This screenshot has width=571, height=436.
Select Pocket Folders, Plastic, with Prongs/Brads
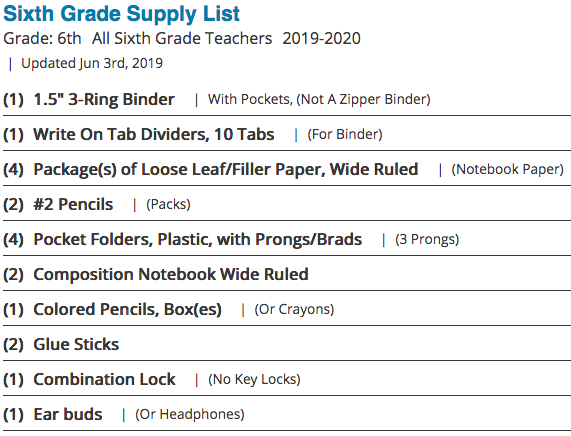[197, 240]
